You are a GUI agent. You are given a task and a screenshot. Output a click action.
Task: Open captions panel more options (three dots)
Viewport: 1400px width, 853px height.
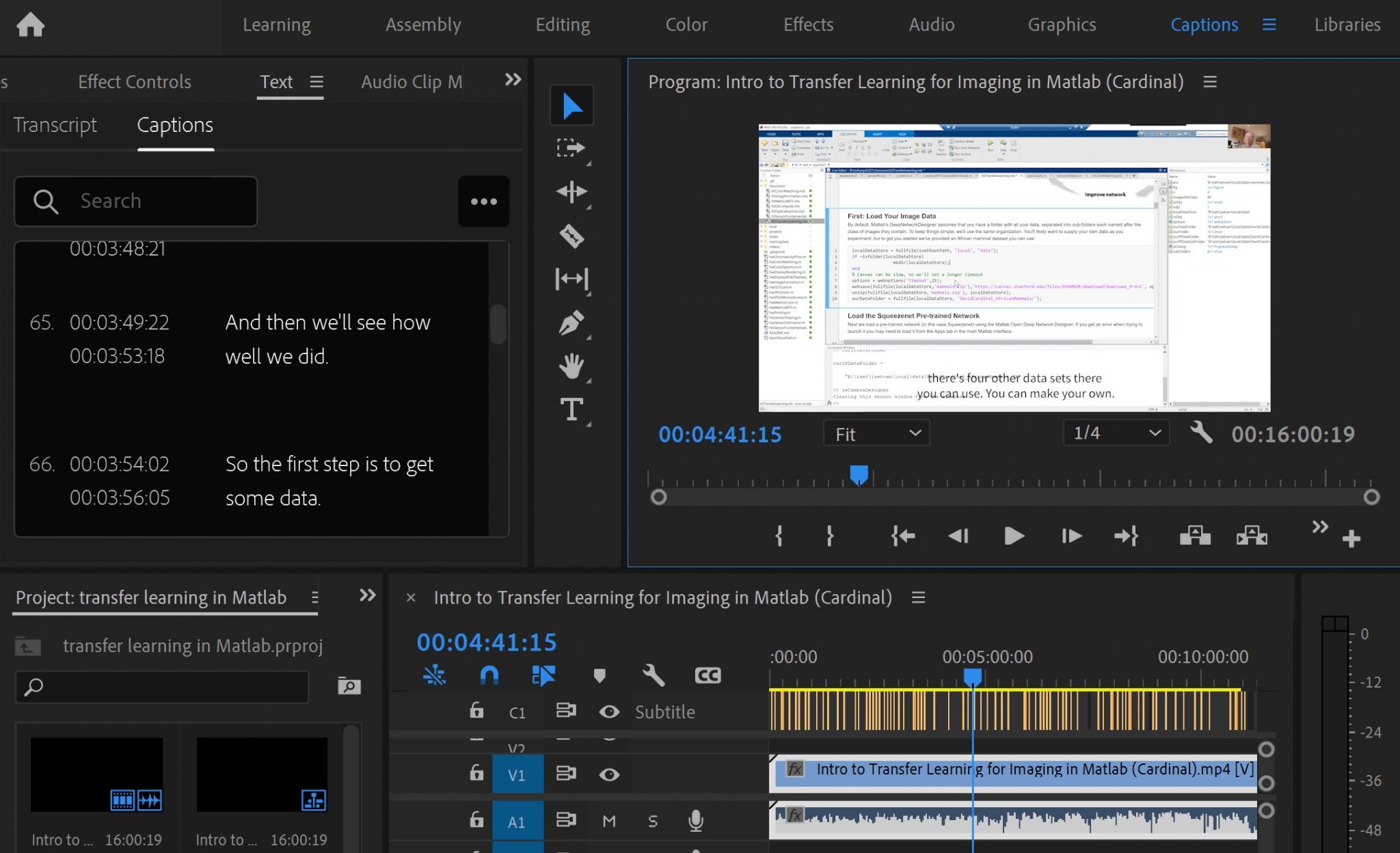coord(484,201)
